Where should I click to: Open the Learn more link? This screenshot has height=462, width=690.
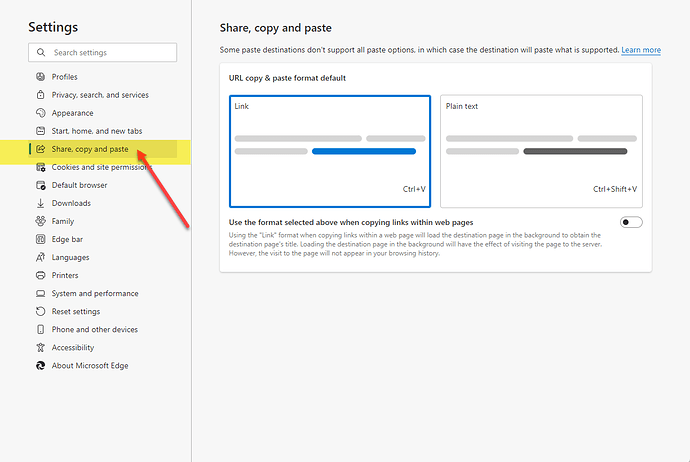click(x=641, y=50)
